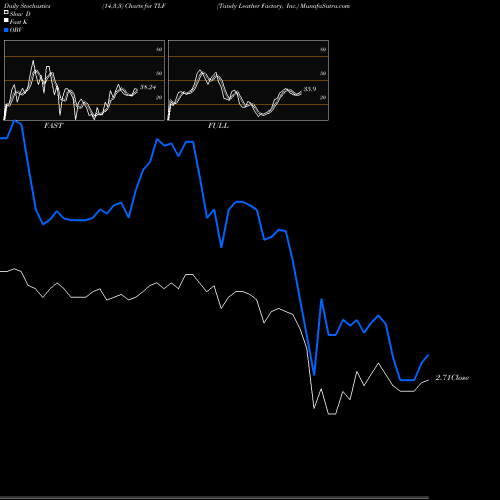
Task: Click the 20 axis label in FULL chart
Action: coord(323,97)
